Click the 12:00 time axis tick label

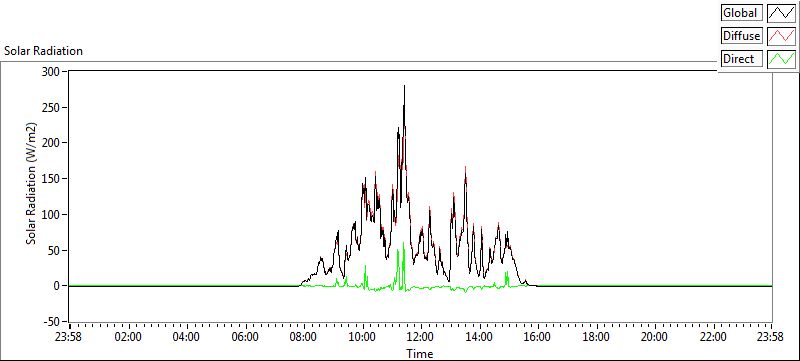tap(421, 337)
